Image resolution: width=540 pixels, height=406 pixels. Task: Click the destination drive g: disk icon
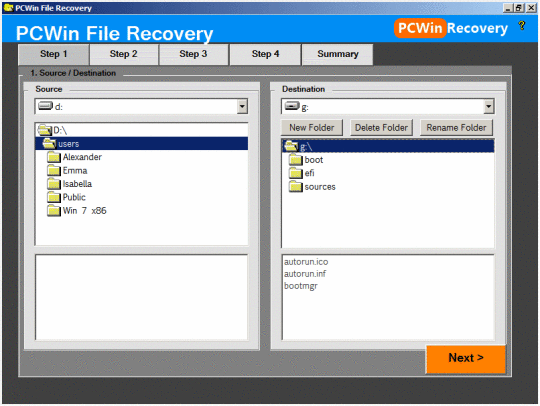point(292,106)
